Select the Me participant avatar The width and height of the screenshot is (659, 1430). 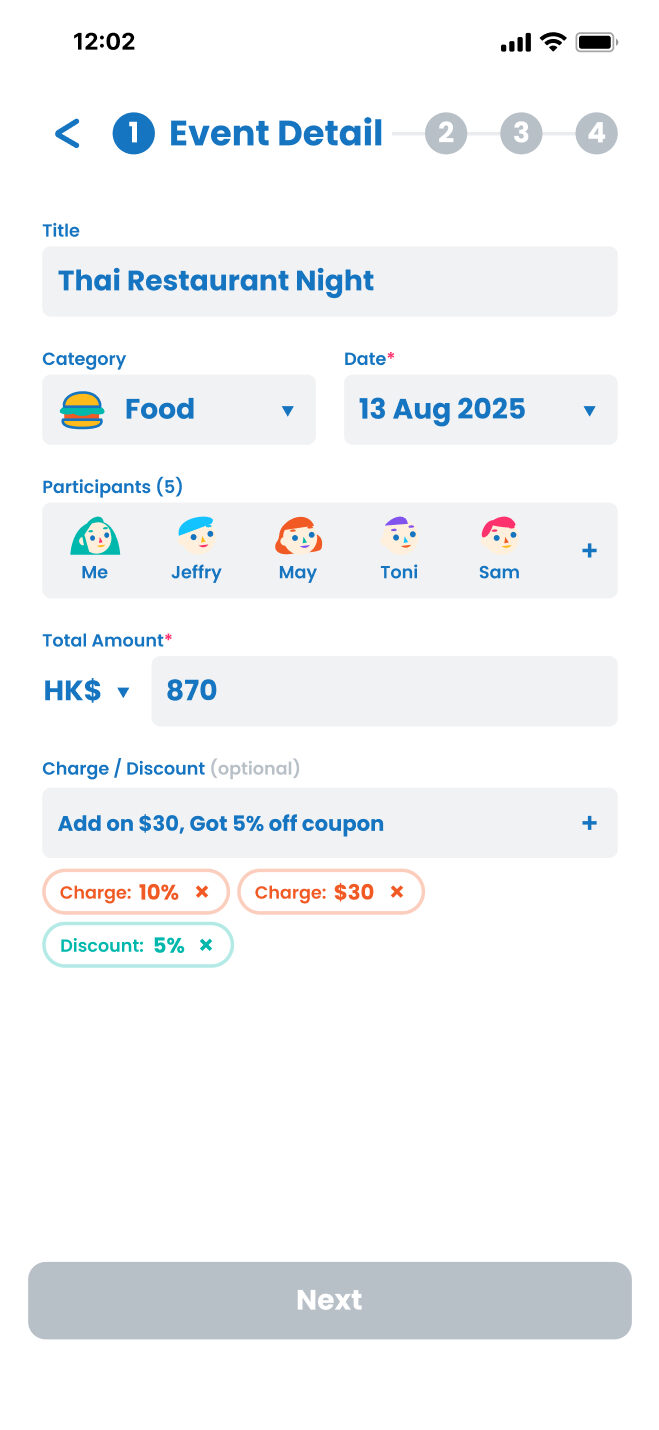[x=95, y=537]
